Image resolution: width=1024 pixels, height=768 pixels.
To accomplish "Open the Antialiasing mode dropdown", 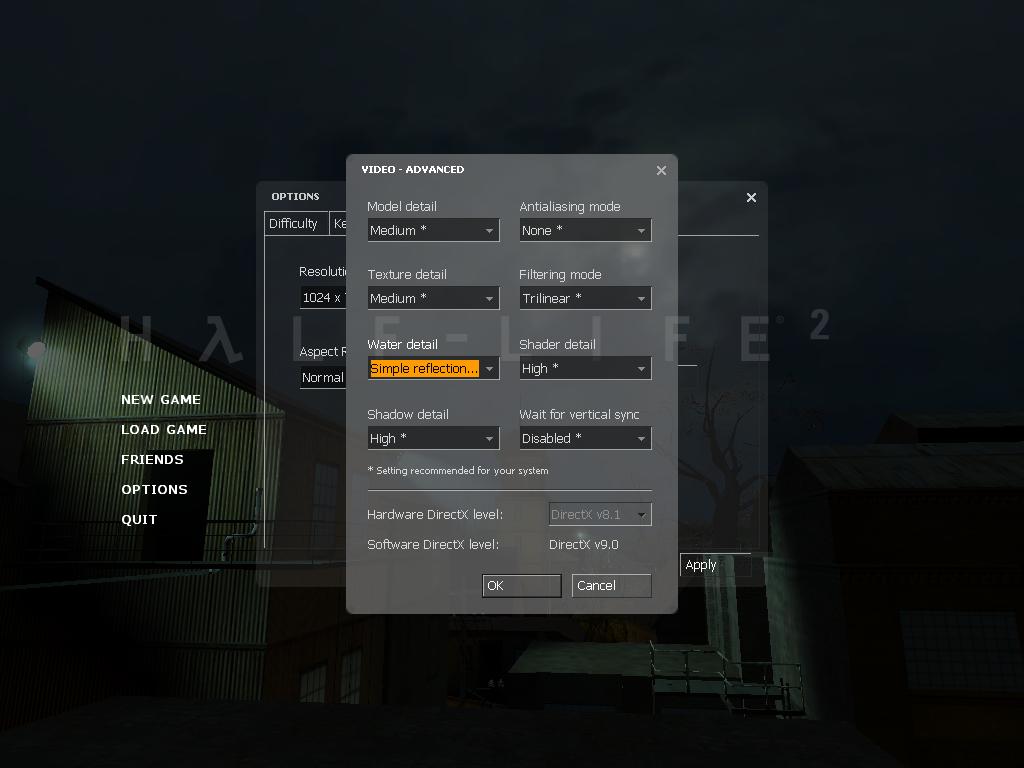I will 585,230.
